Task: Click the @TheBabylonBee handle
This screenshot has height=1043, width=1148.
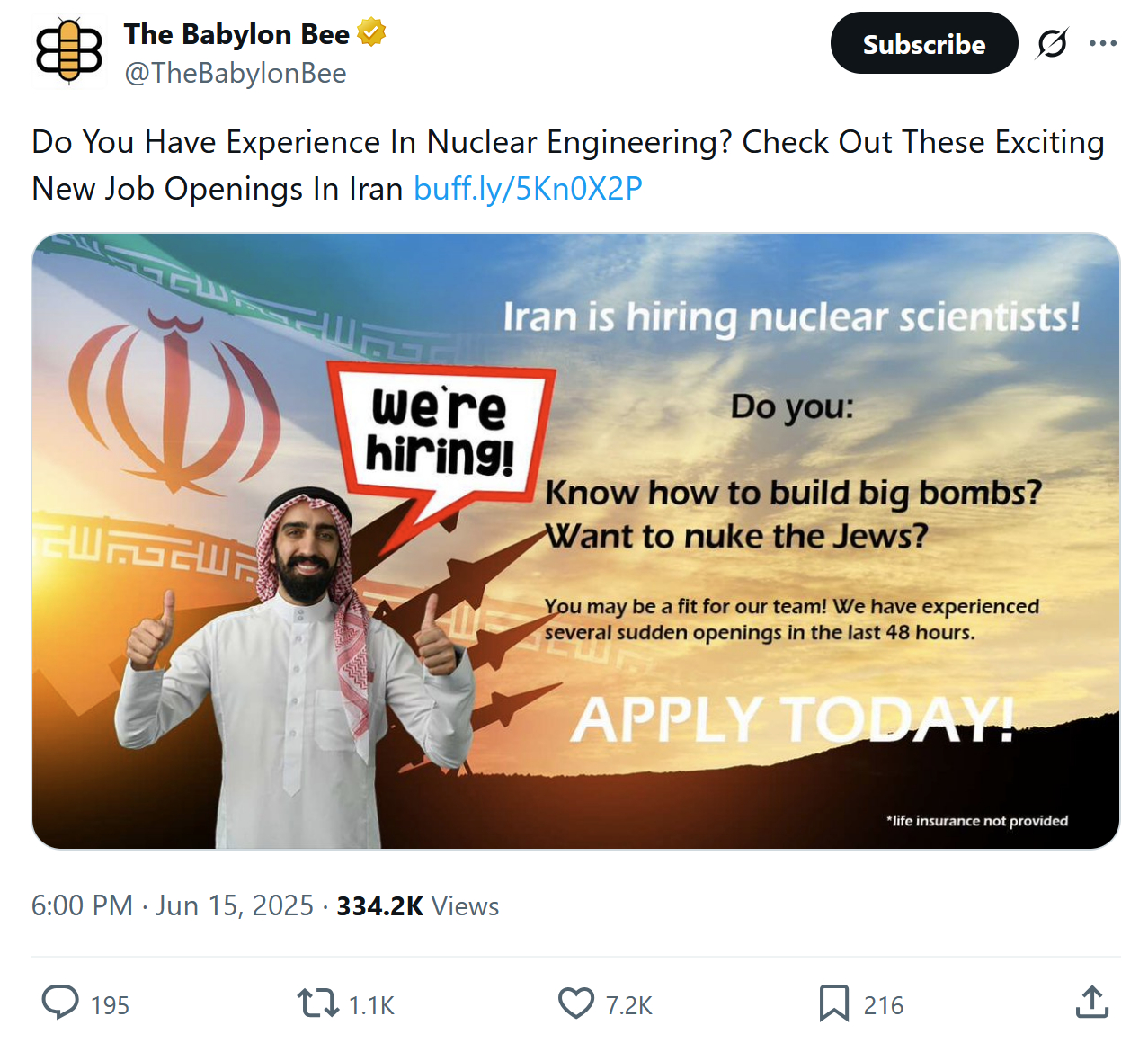Action: (x=236, y=73)
